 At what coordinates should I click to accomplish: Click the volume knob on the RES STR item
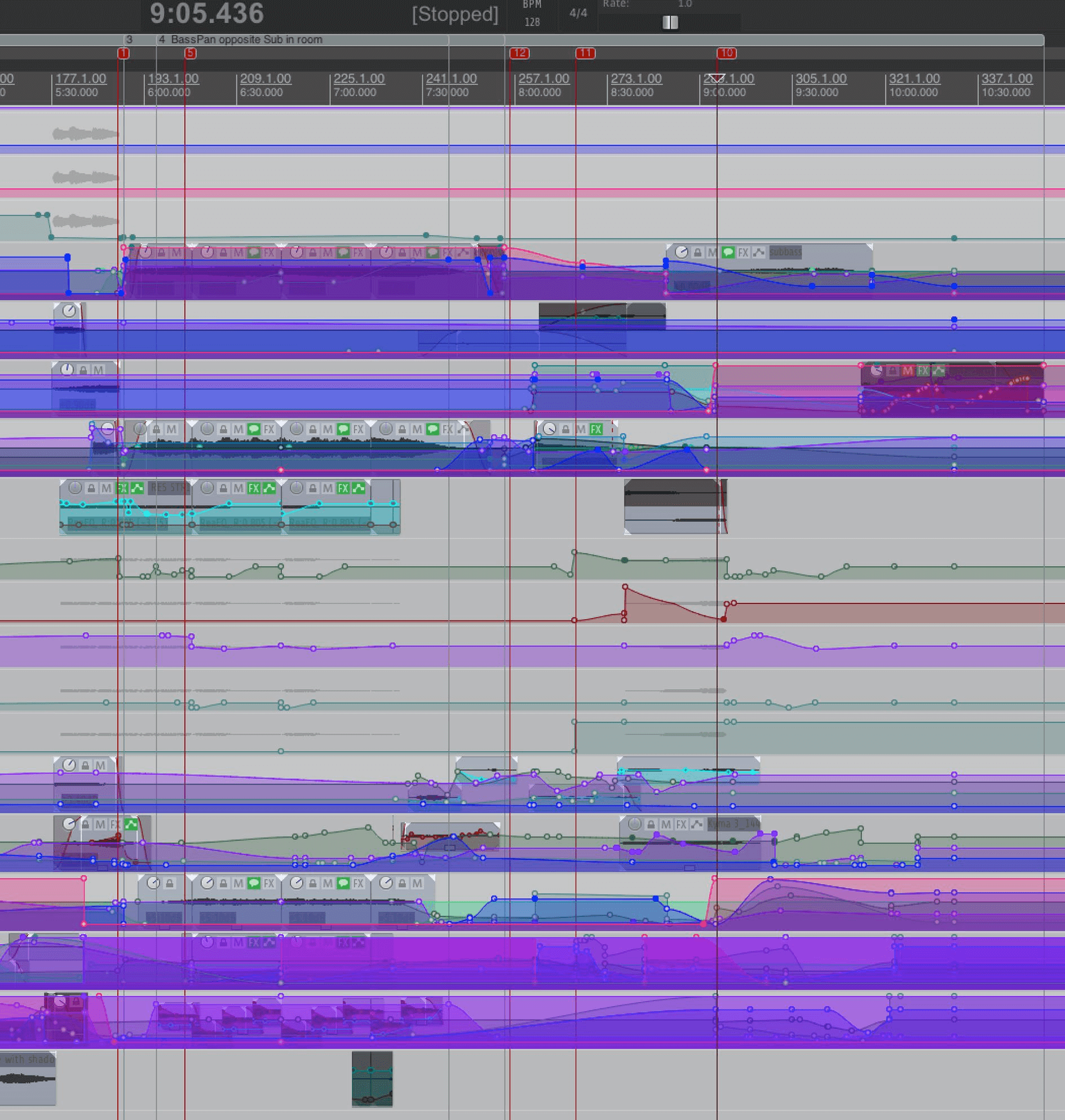point(75,487)
